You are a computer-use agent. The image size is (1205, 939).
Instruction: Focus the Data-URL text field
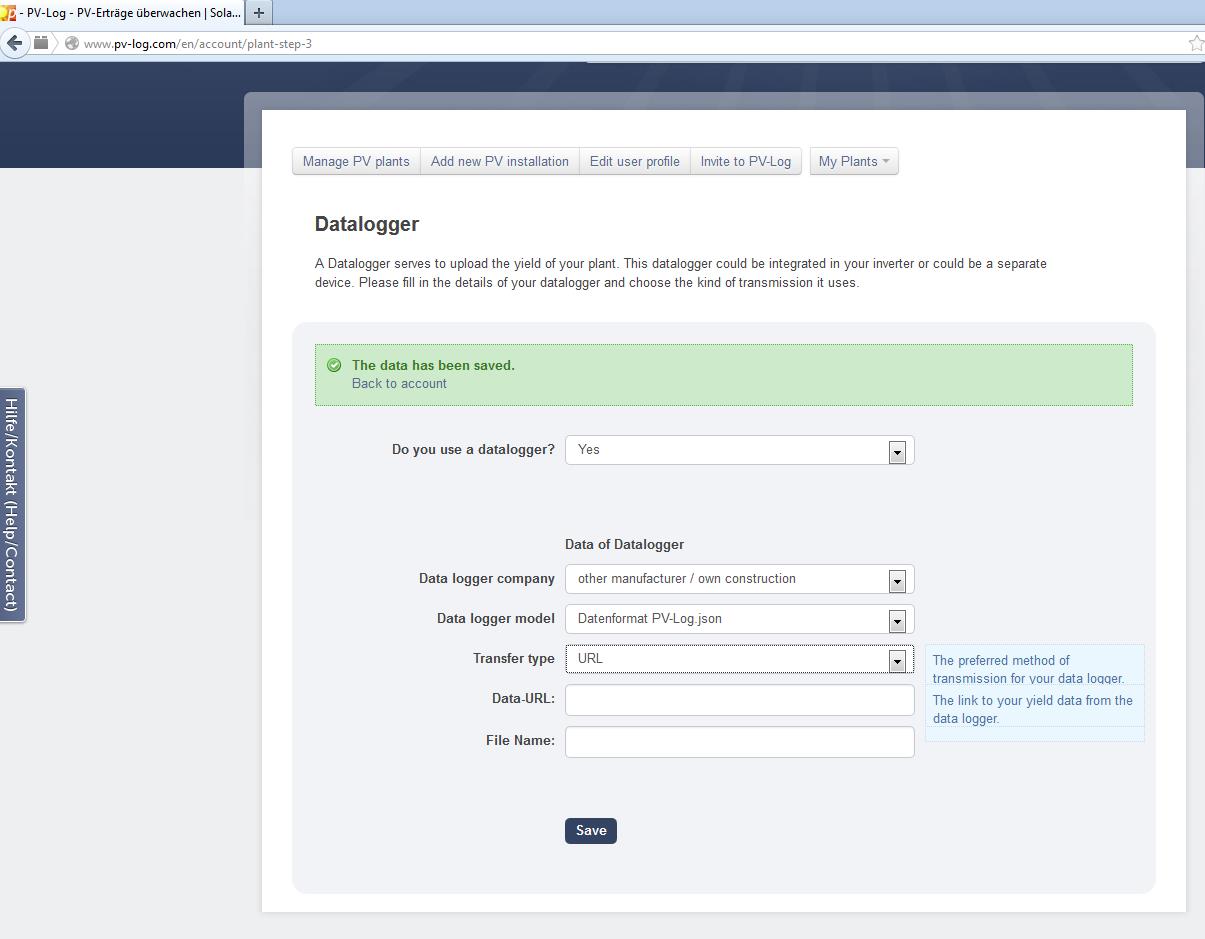coord(739,700)
